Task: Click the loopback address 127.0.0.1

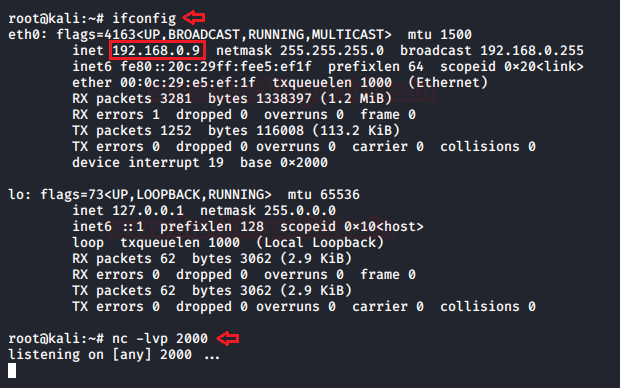Action: 148,211
